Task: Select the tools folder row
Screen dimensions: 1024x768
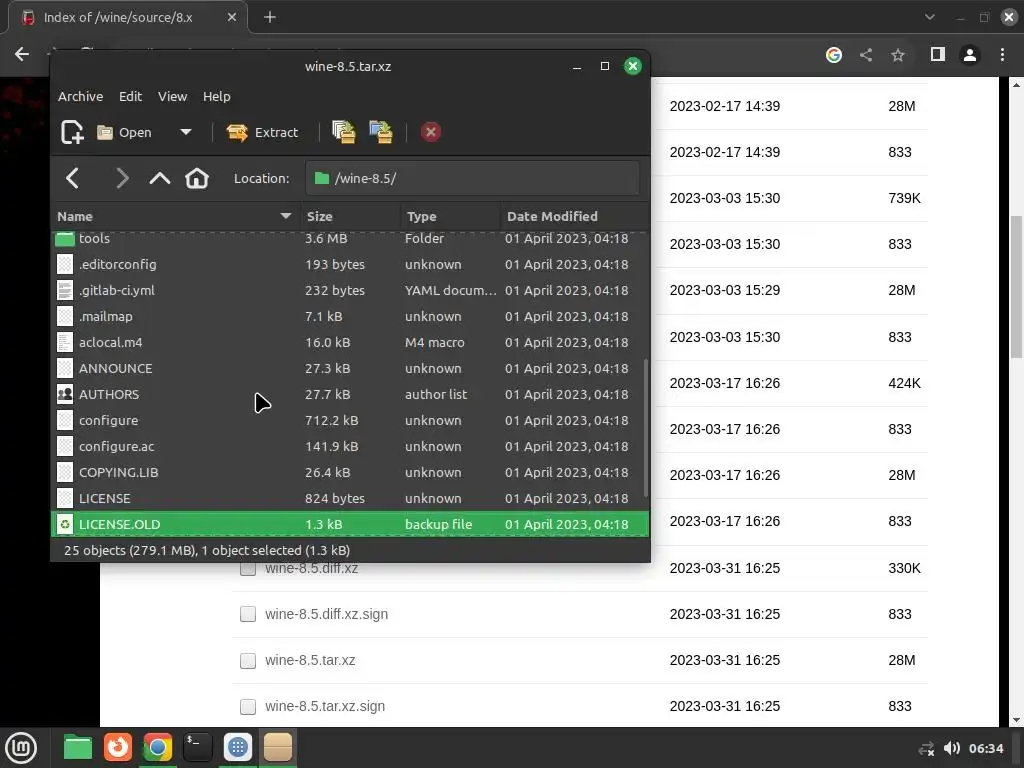Action: coord(350,238)
